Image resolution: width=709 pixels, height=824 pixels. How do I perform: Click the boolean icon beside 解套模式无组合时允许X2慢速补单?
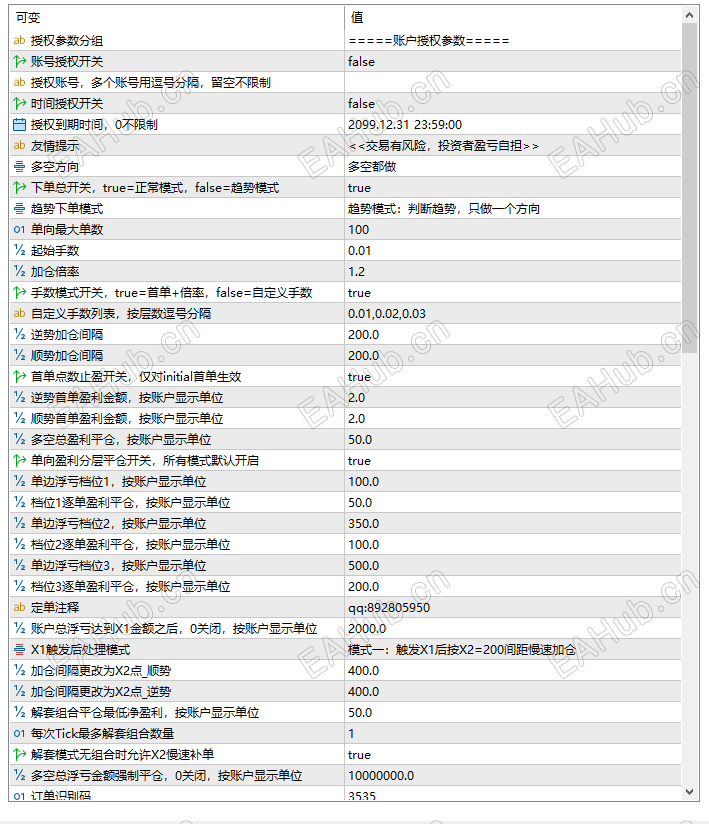19,755
